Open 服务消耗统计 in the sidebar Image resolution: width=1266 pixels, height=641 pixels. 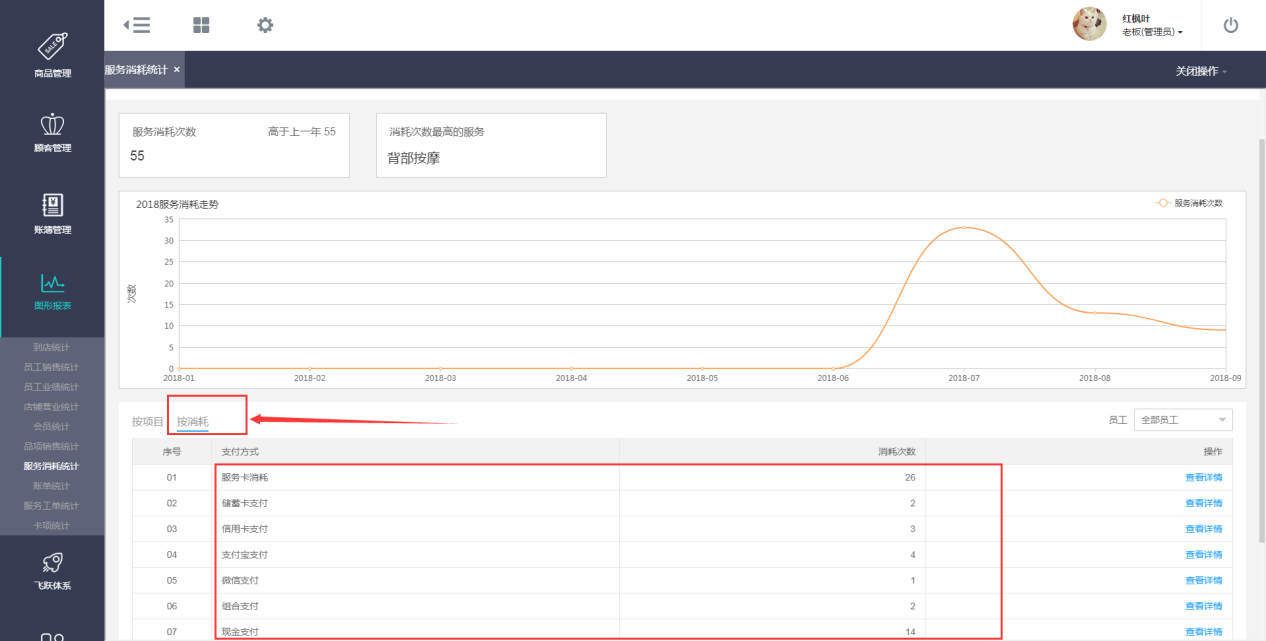(x=51, y=466)
